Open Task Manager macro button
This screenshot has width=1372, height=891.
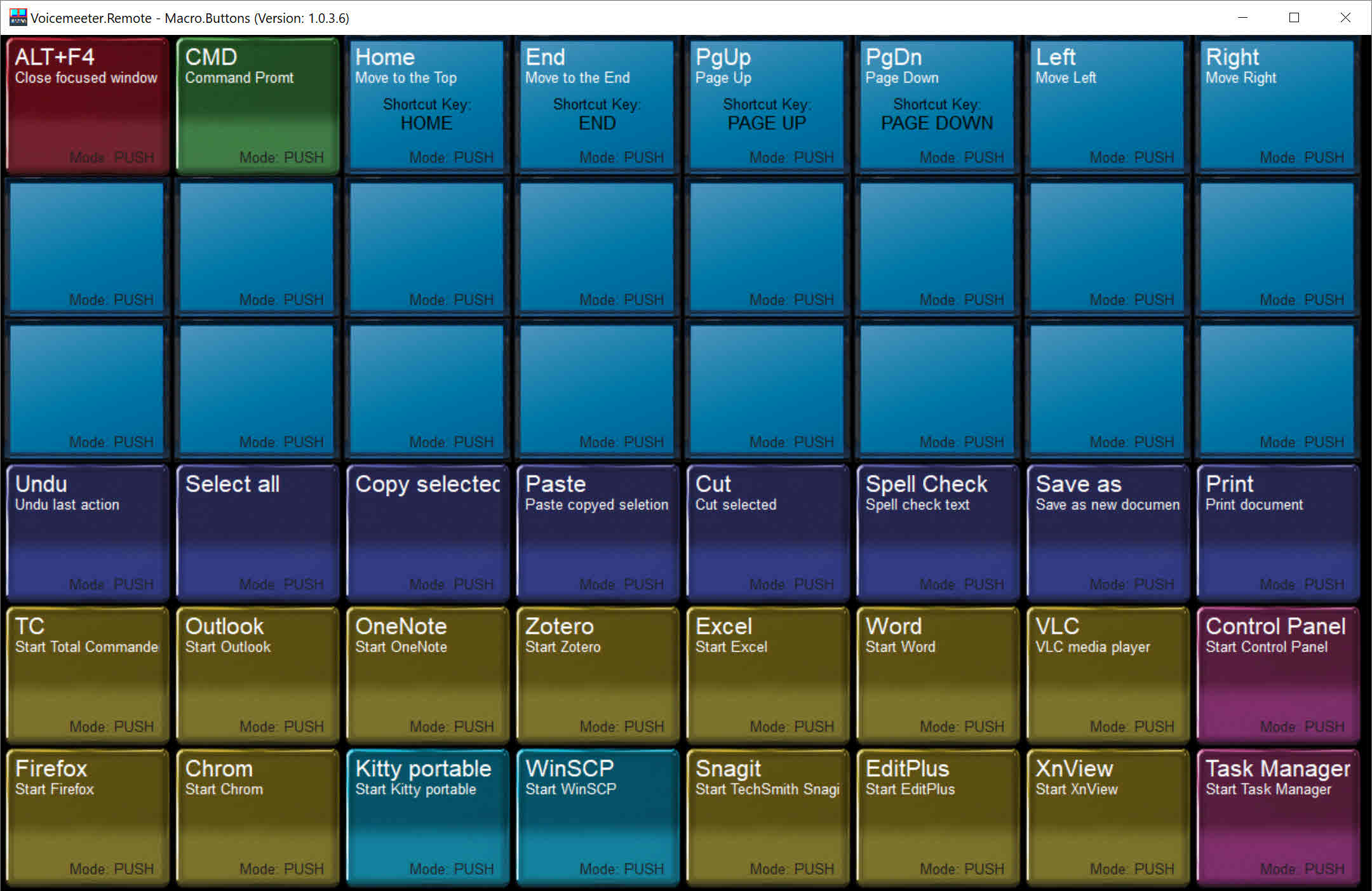tap(1278, 817)
